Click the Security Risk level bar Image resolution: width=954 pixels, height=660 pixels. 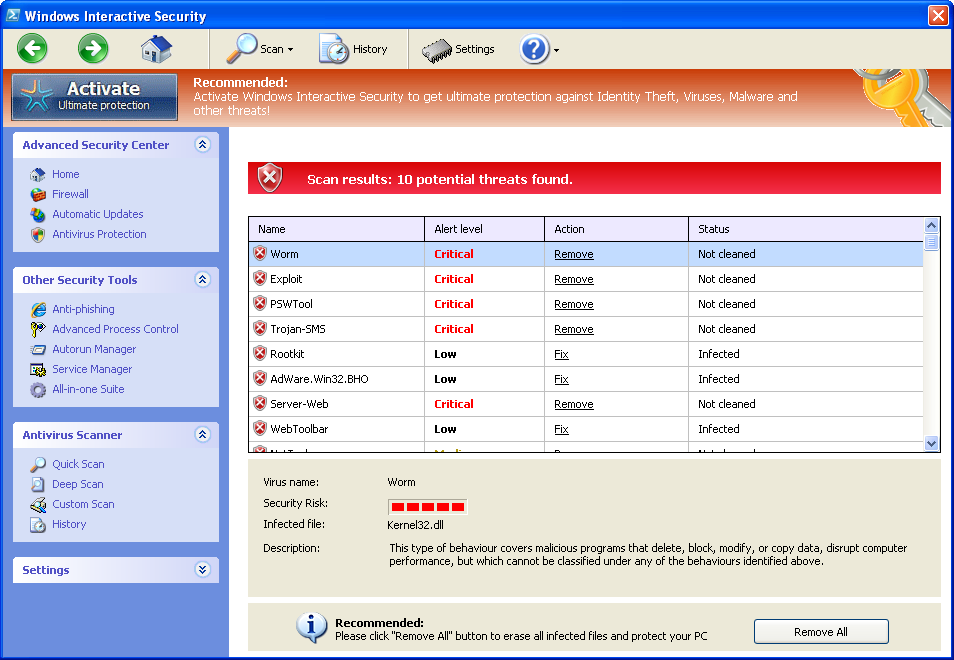pos(427,507)
